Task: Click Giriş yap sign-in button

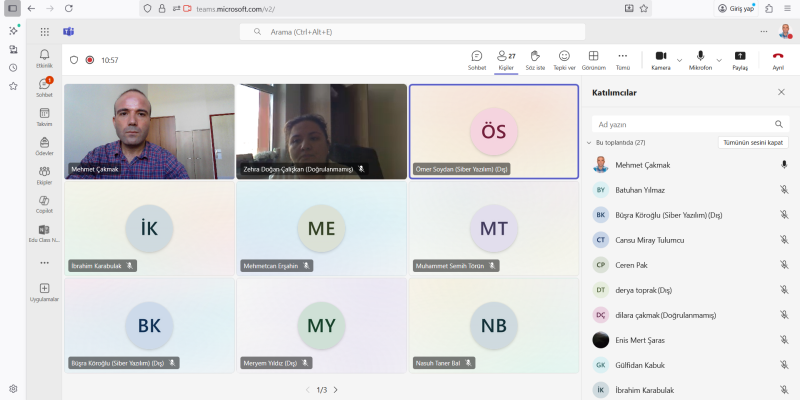Action: [736, 8]
